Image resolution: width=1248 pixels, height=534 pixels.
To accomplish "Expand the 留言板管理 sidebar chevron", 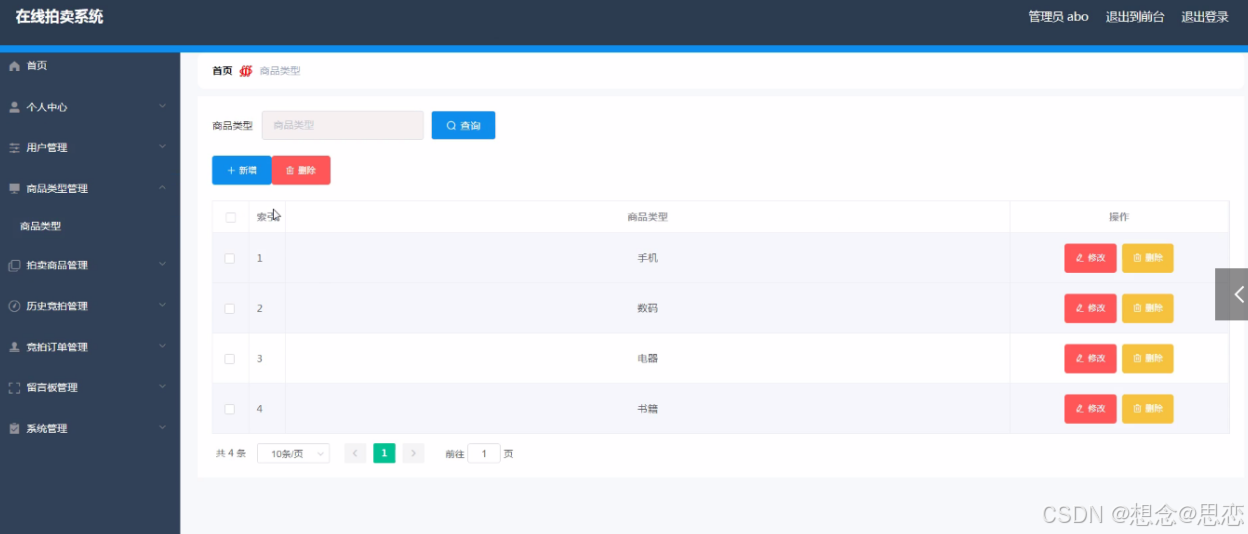I will [162, 387].
